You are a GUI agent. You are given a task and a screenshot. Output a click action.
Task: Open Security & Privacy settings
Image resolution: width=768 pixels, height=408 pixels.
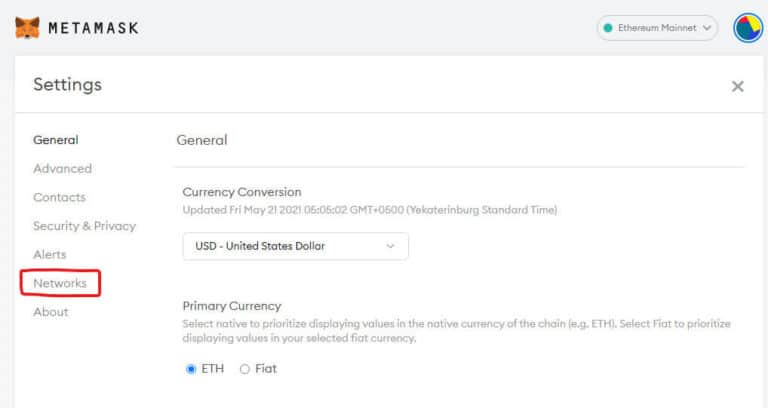click(84, 226)
